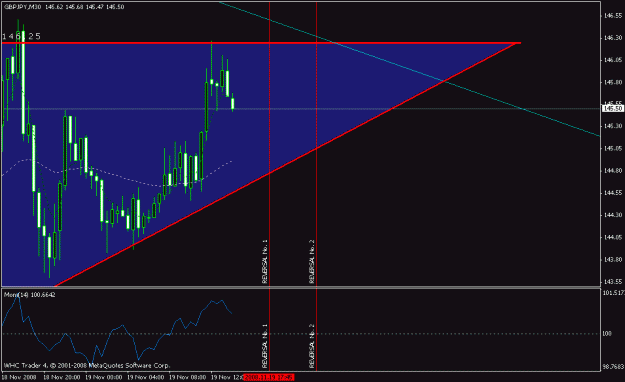Click the 145.80 price scale value

pyautogui.click(x=613, y=82)
